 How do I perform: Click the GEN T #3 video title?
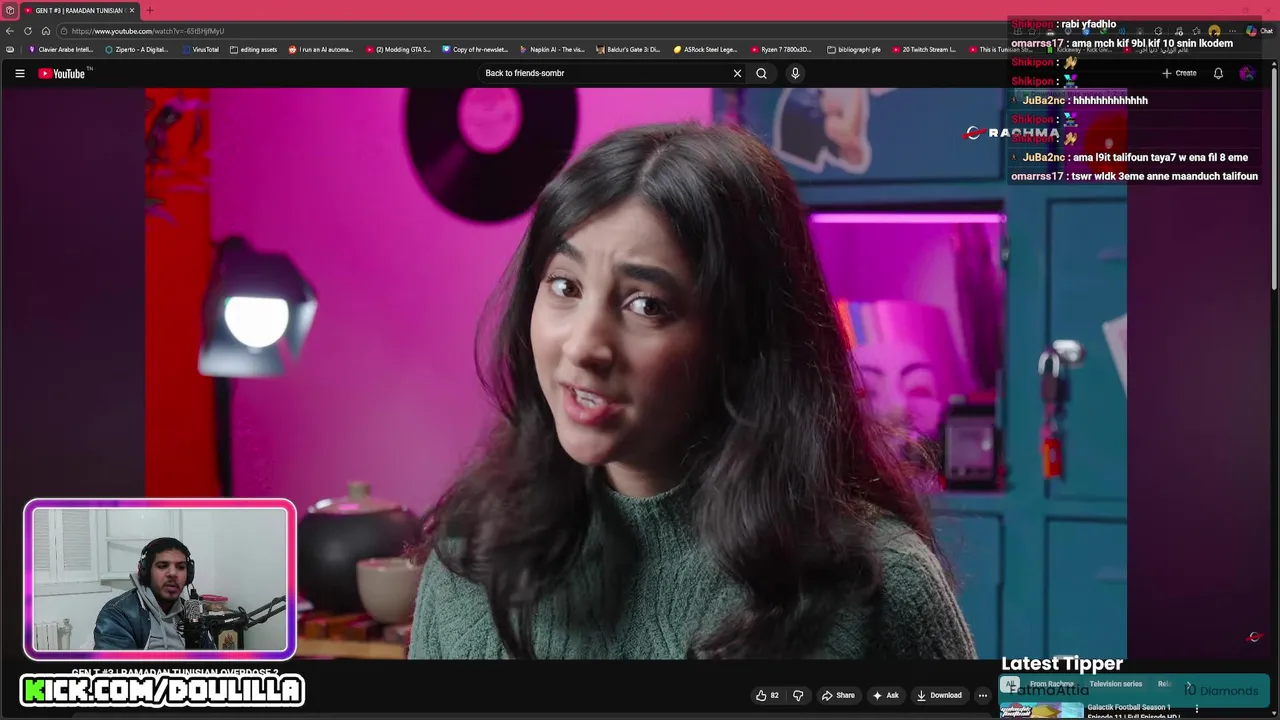175,672
